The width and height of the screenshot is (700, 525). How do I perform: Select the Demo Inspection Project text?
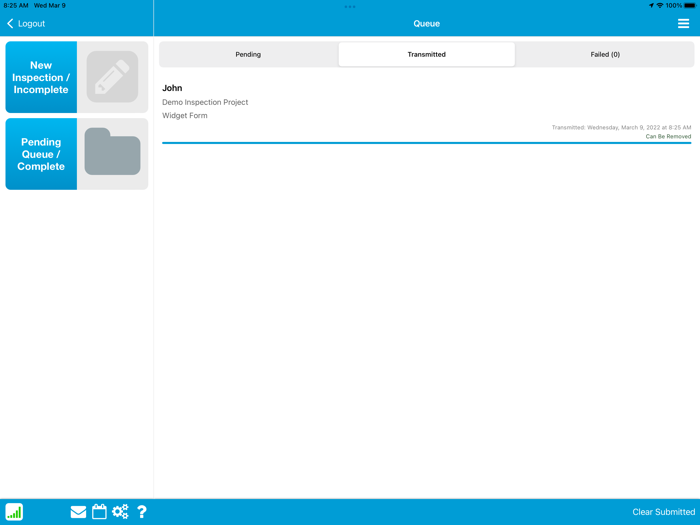[x=205, y=102]
